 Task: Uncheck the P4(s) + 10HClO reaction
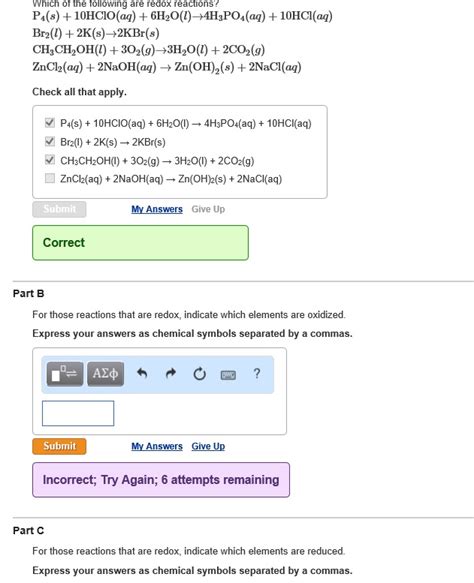pos(50,123)
